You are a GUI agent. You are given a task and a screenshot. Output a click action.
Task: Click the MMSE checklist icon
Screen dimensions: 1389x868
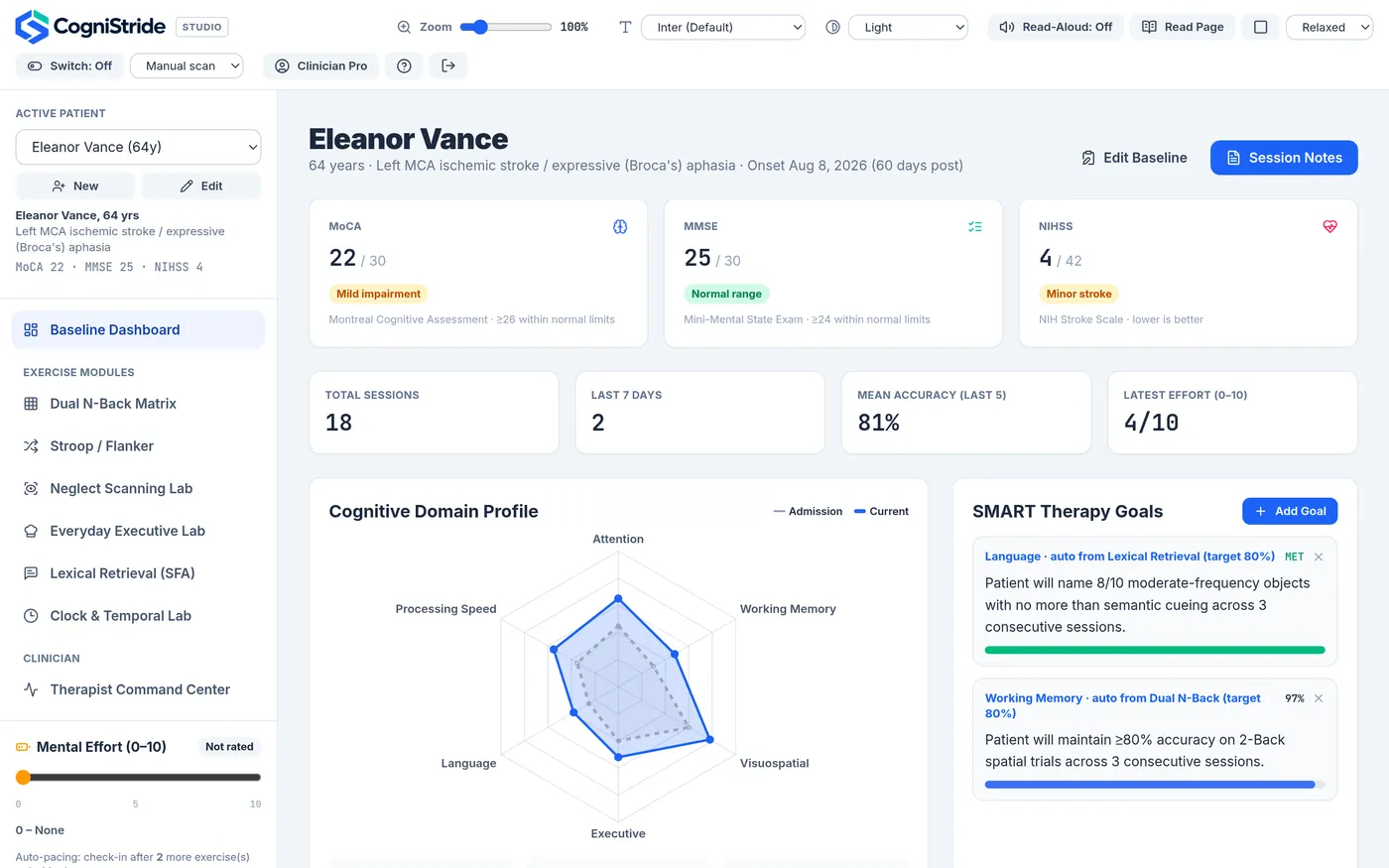975,227
